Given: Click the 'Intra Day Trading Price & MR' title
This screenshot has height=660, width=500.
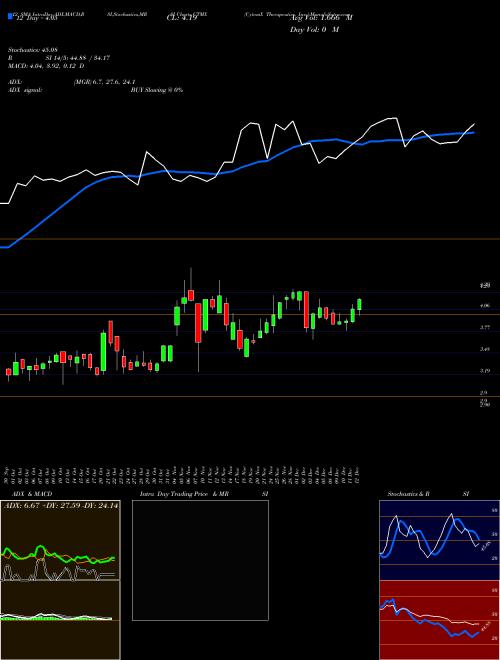Looking at the screenshot, I should coord(184,494).
